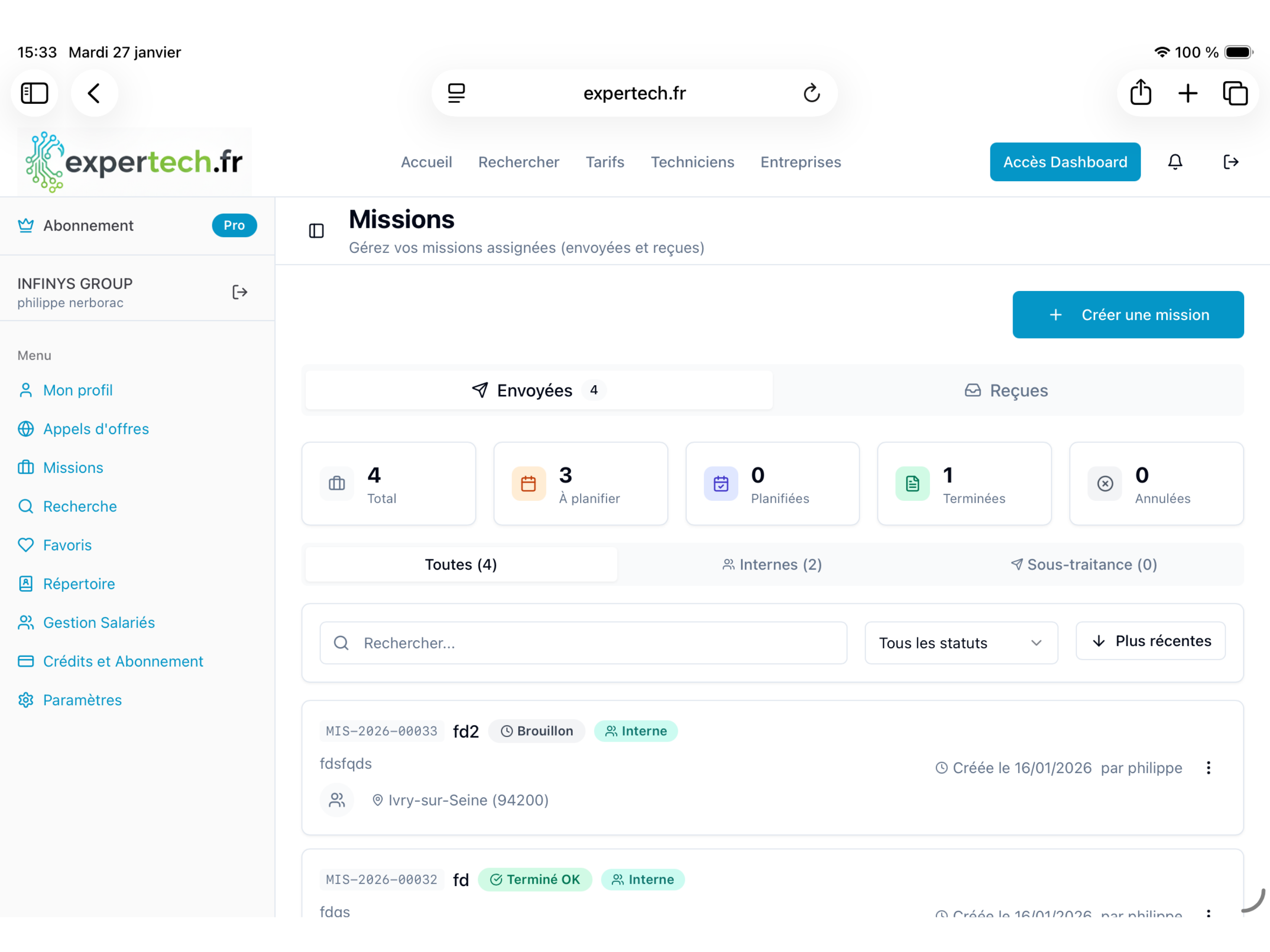
Task: Click assignees icon on mission fd2
Action: tap(337, 800)
